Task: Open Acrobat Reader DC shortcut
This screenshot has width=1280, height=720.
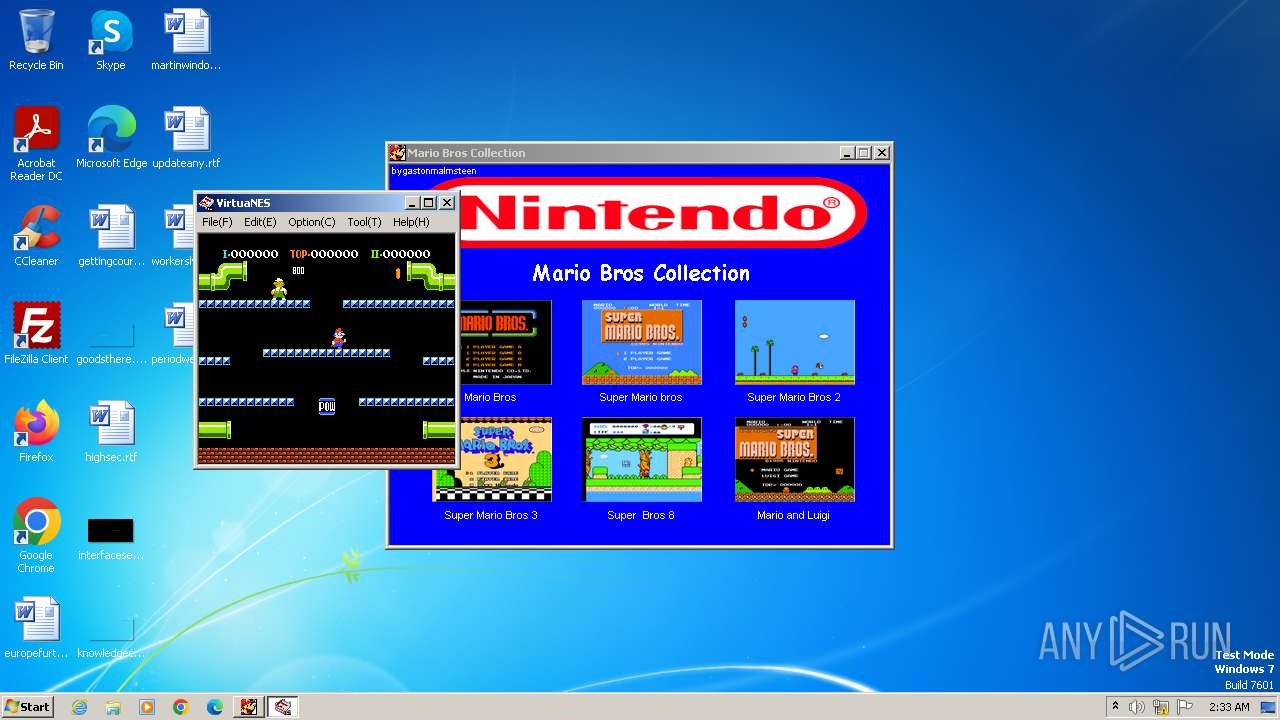Action: tap(36, 144)
